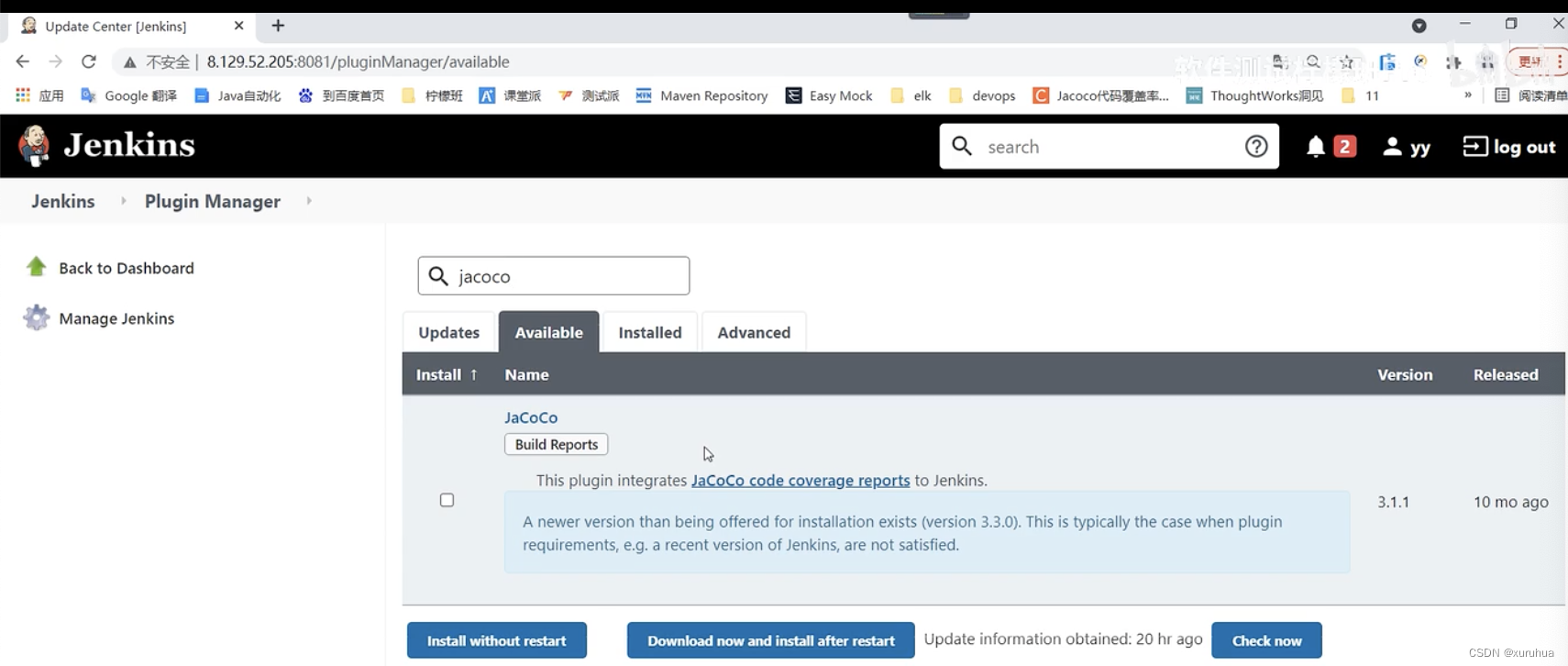
Task: Open the JaCoCo plugin name link
Action: tap(531, 417)
